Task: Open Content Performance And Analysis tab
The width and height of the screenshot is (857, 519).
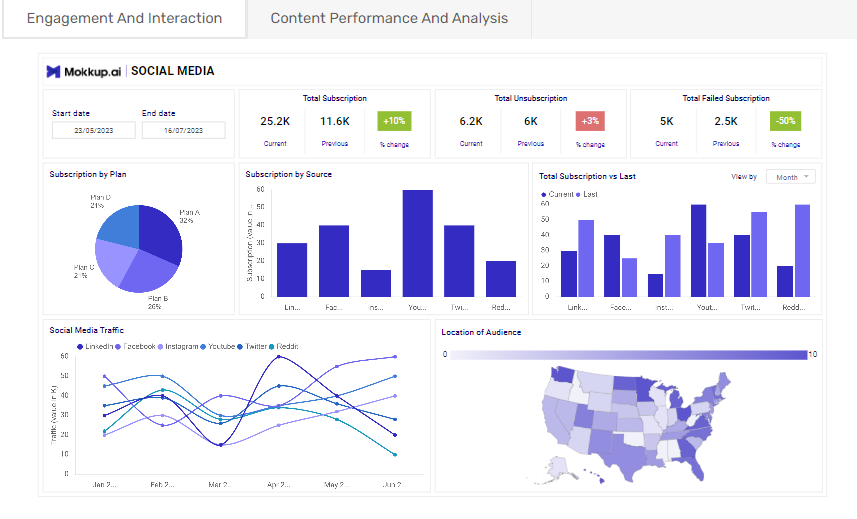Action: 389,18
